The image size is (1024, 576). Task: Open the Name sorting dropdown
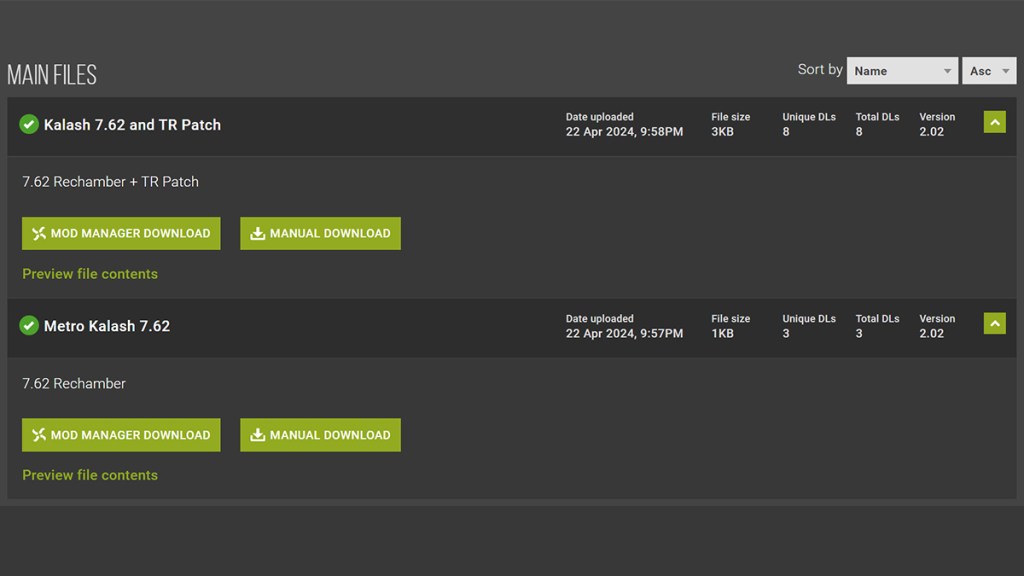pyautogui.click(x=901, y=71)
